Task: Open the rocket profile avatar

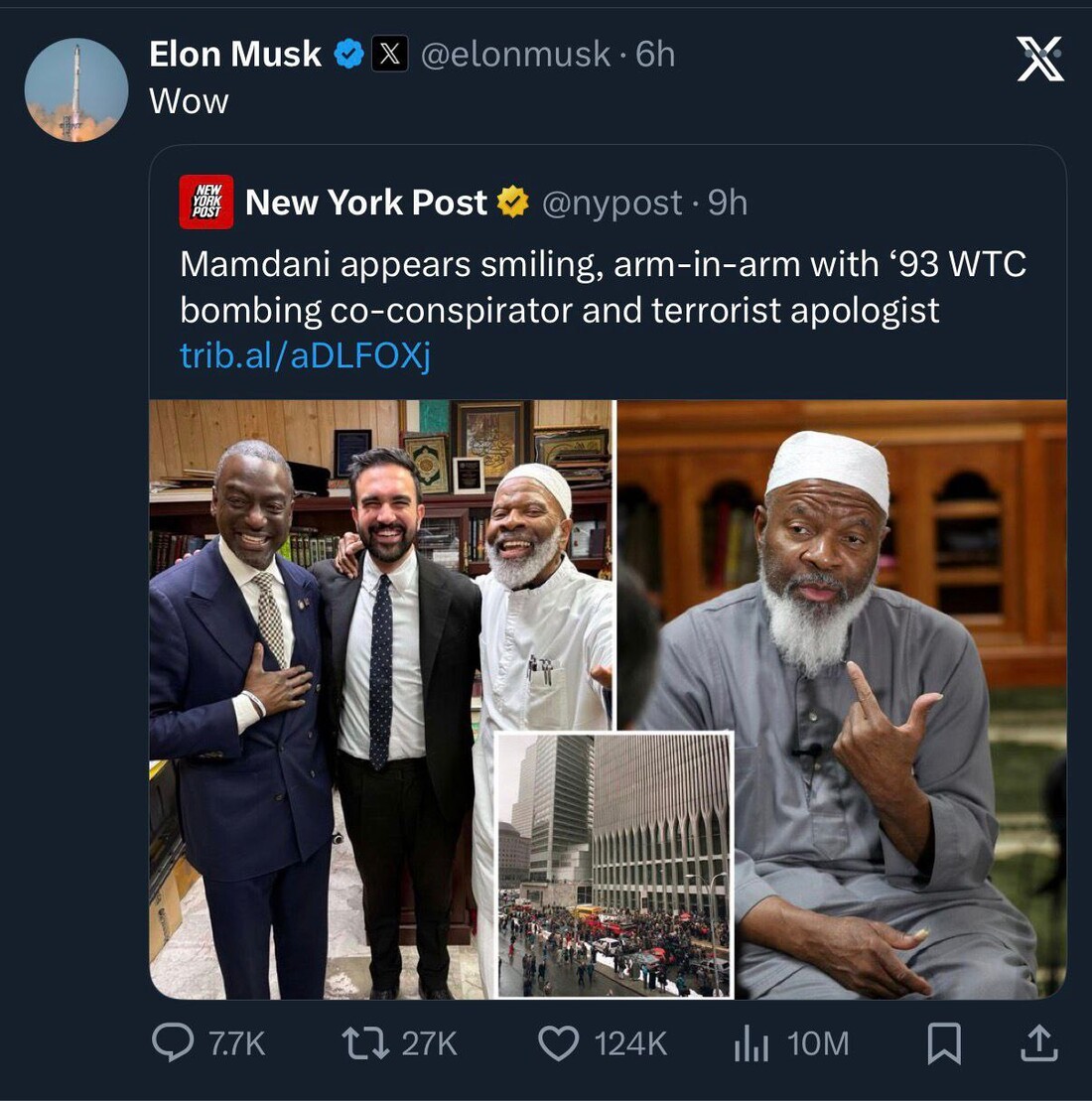Action: [x=75, y=89]
